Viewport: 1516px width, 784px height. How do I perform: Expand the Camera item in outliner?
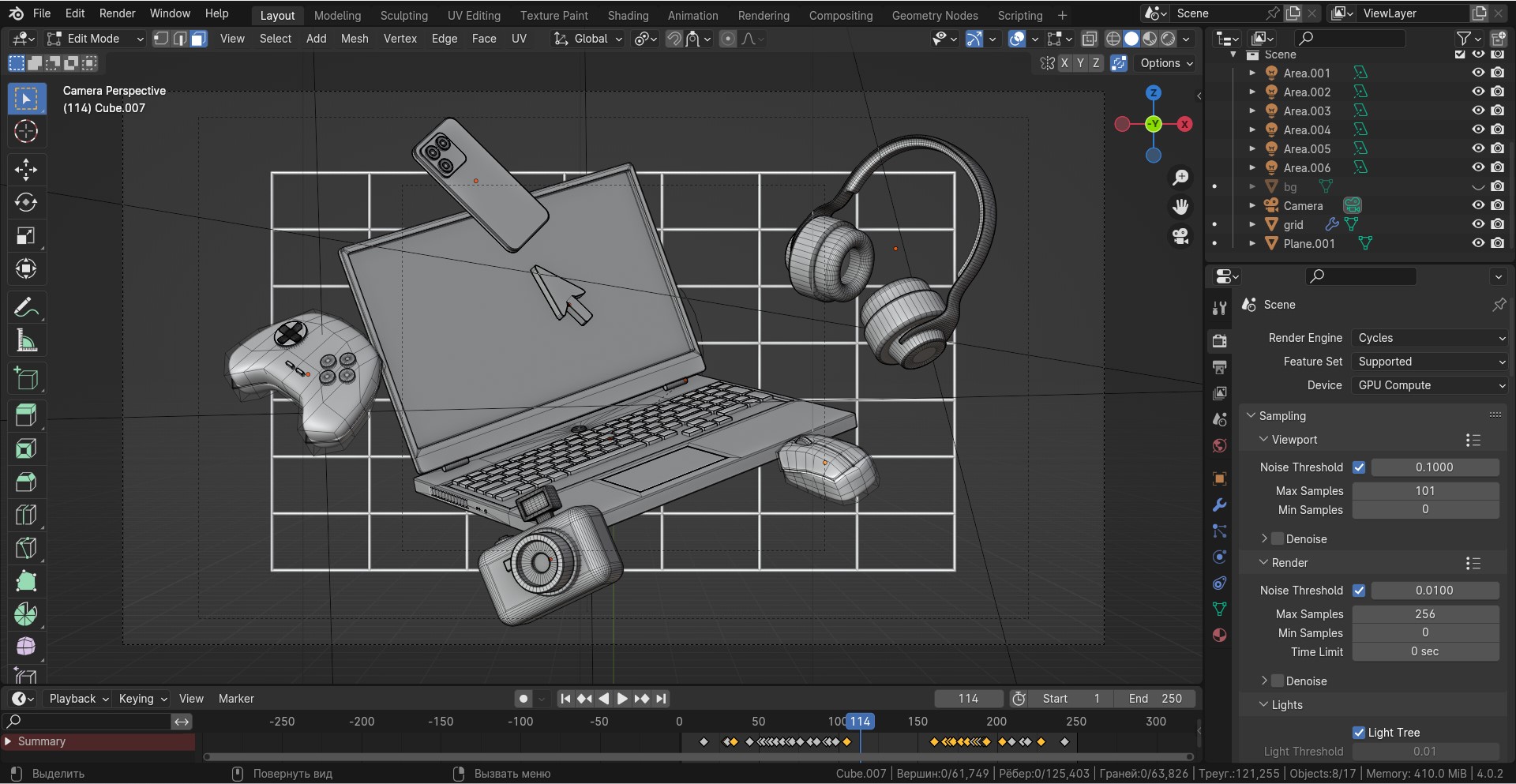click(1252, 206)
